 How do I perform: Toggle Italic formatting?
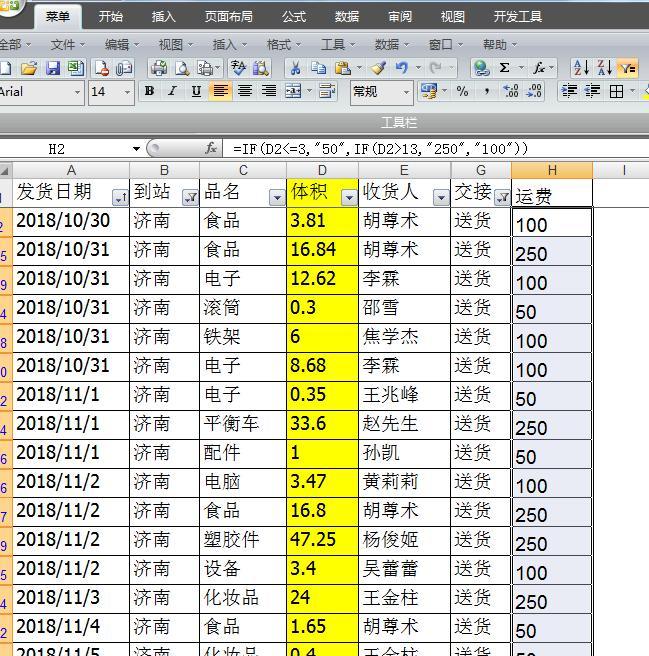[172, 91]
